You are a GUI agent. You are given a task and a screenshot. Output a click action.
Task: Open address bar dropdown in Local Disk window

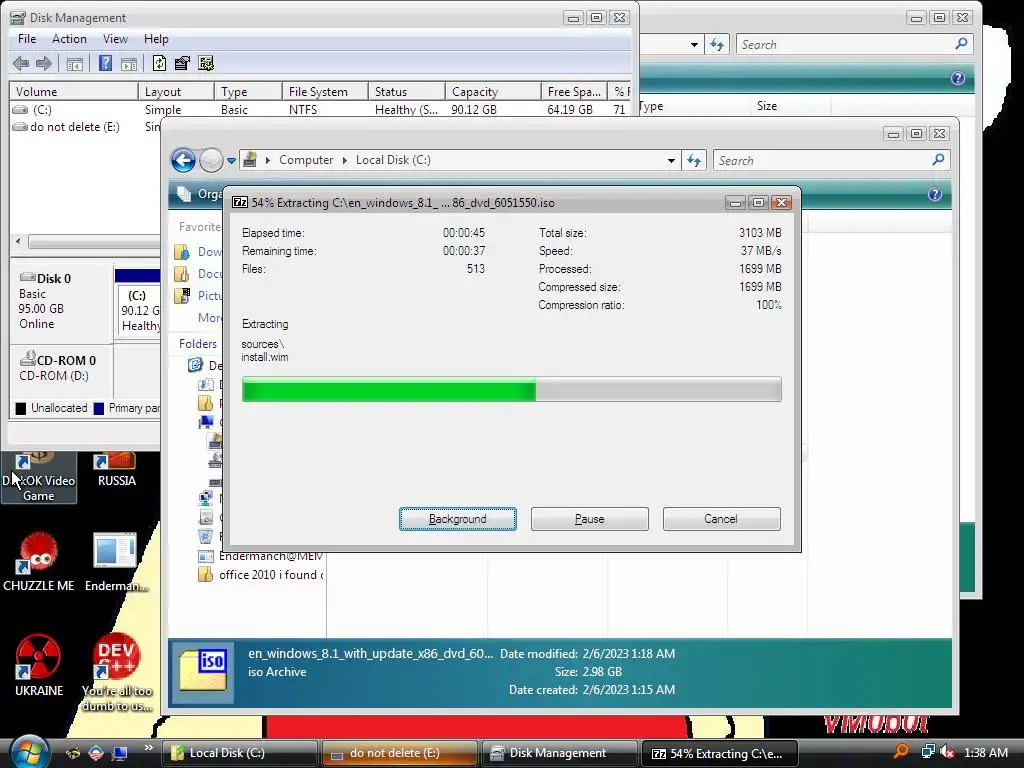(x=671, y=160)
